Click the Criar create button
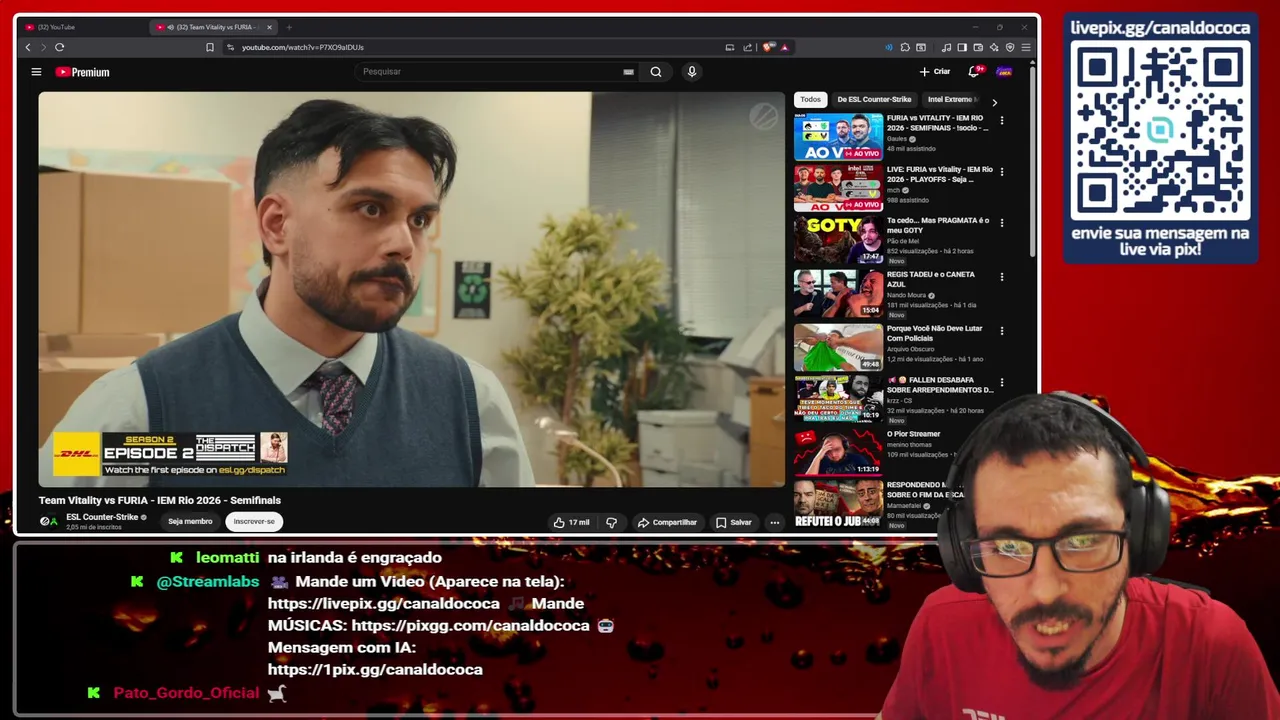 (935, 72)
